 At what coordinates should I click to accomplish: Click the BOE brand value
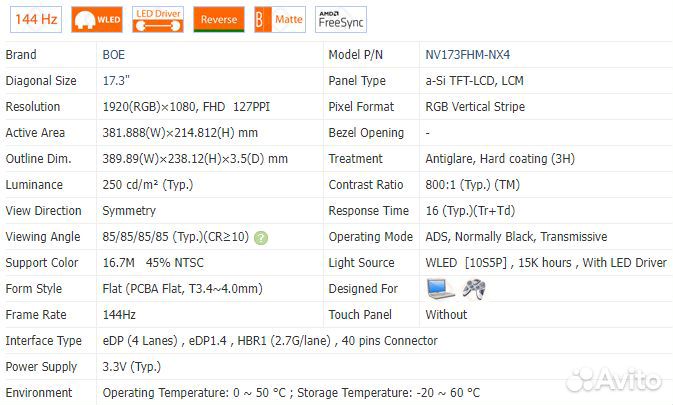(x=114, y=55)
